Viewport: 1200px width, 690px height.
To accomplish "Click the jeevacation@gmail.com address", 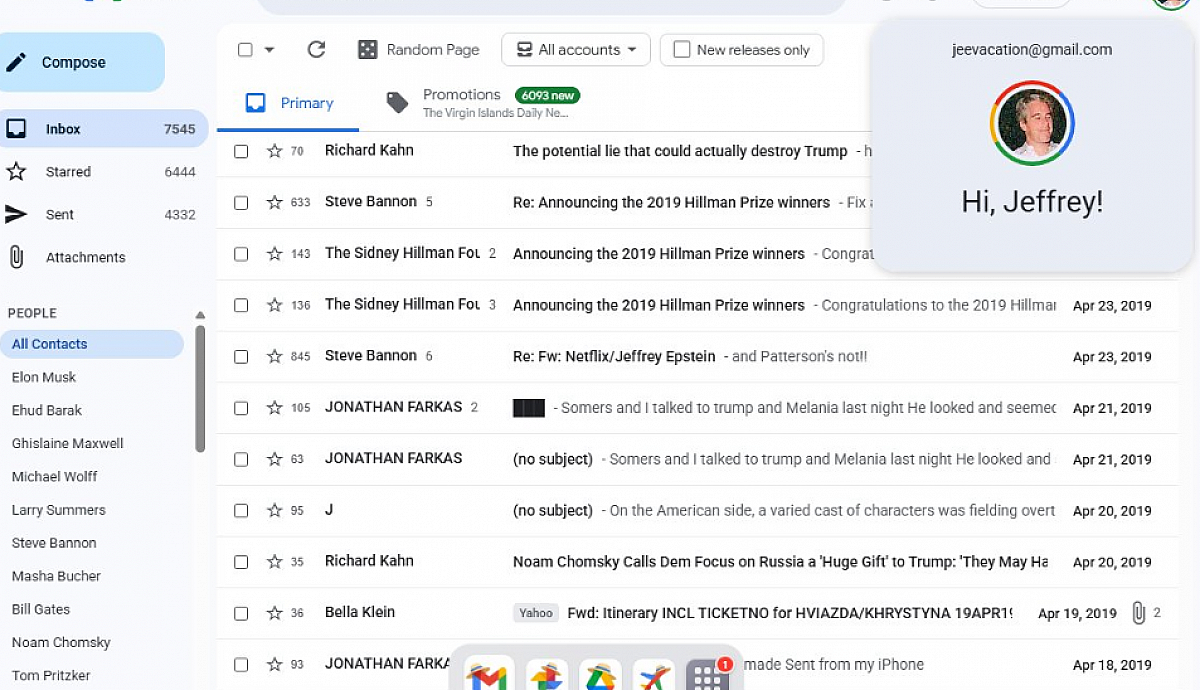I will (1032, 49).
